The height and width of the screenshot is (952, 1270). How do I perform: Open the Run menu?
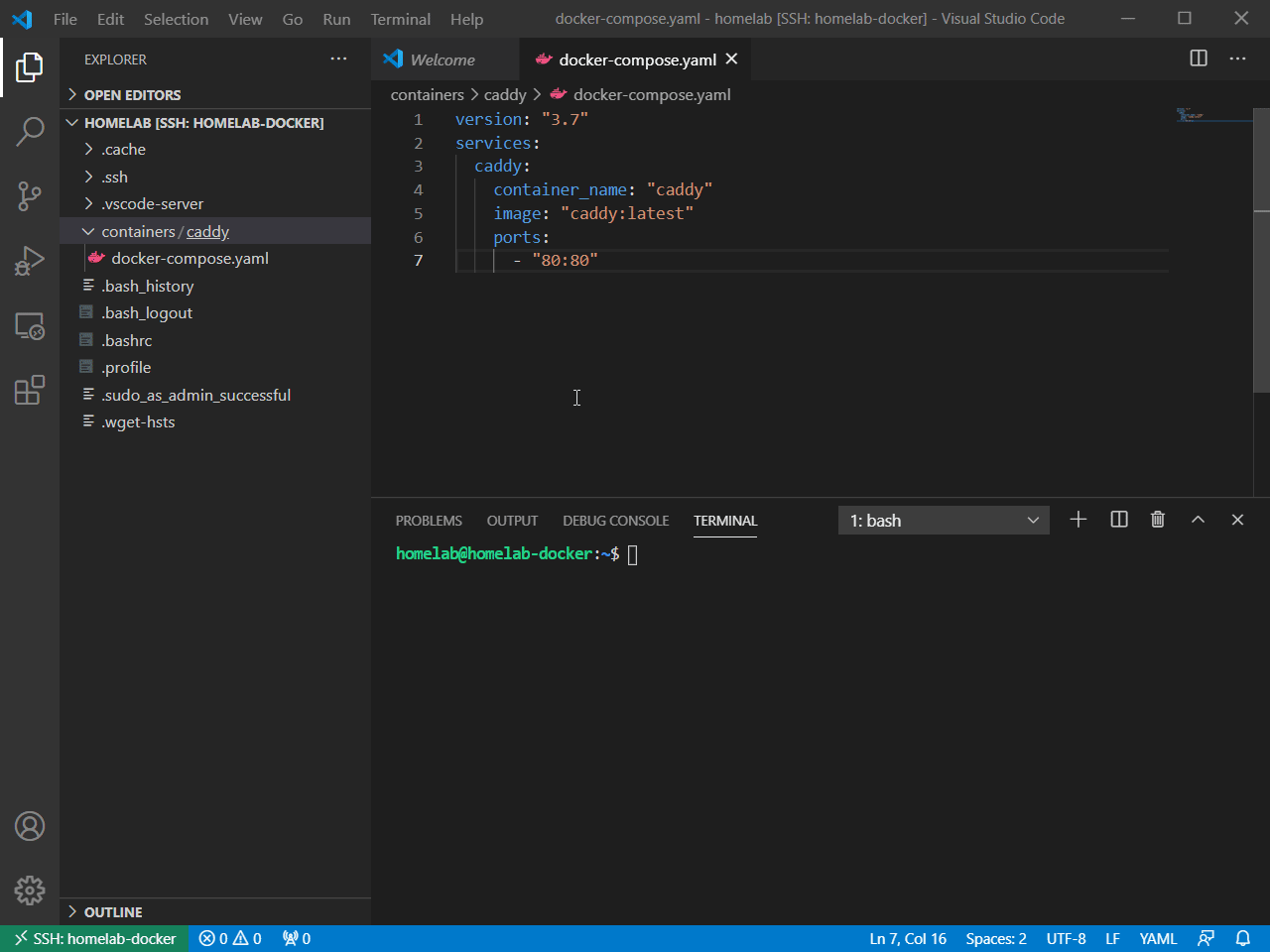click(336, 19)
